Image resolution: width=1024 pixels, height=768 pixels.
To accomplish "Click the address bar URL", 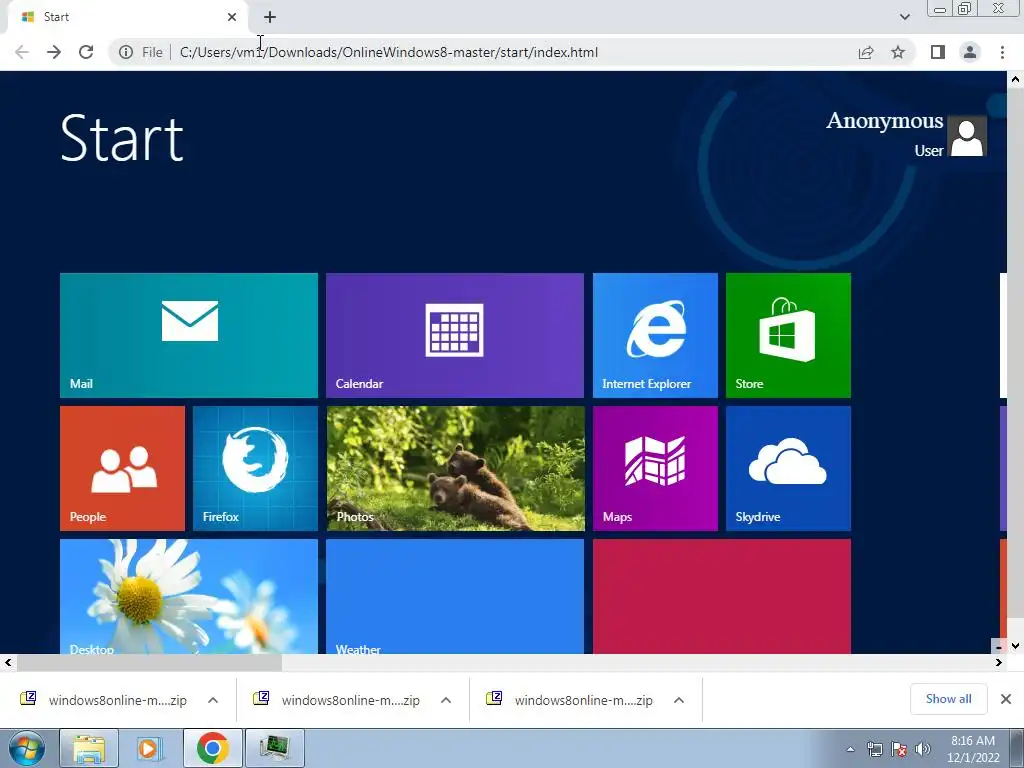I will tap(389, 52).
